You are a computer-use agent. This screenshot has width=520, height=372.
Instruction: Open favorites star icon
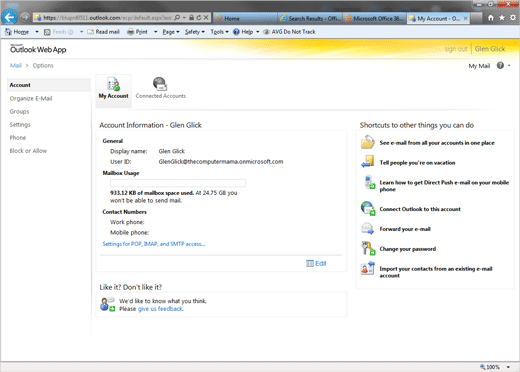tap(502, 18)
